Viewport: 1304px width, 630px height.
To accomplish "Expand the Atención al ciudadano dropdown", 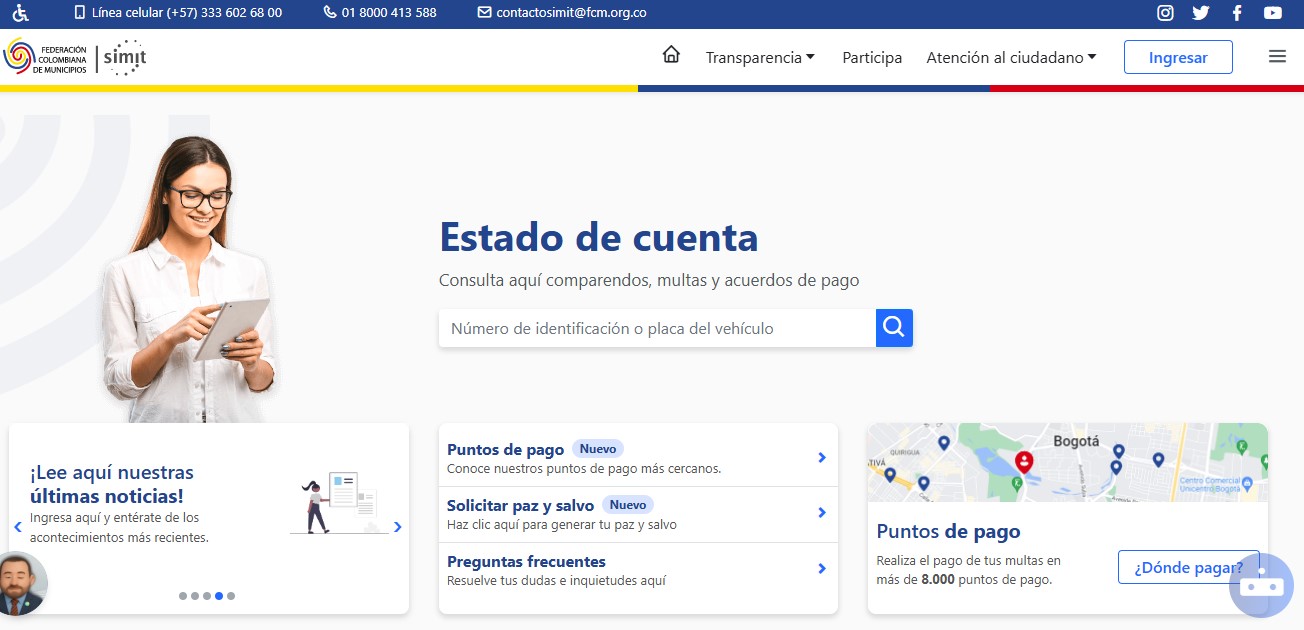I will click(1011, 58).
